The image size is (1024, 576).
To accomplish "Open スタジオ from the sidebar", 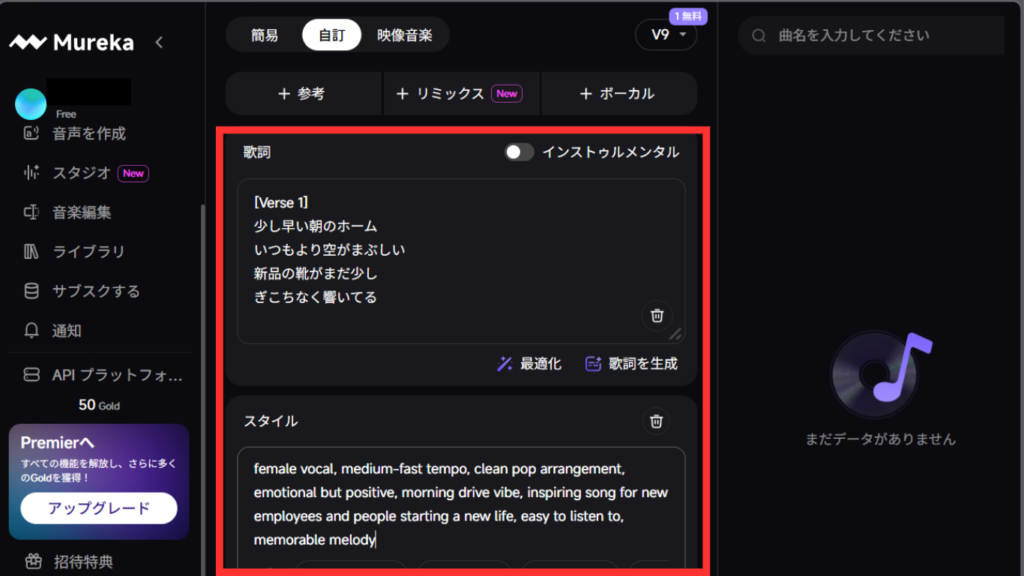I will (82, 173).
